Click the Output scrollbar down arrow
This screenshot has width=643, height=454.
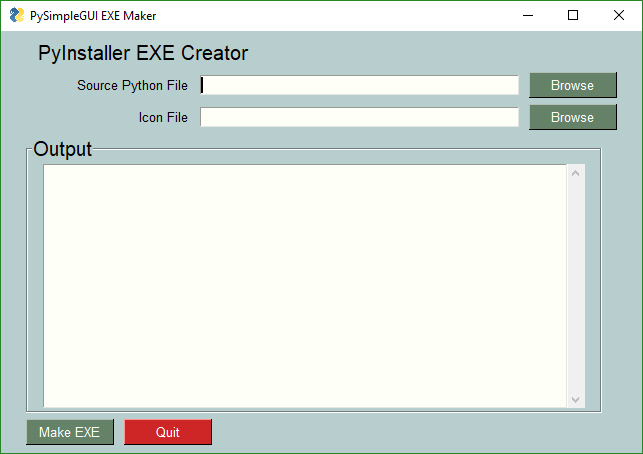(575, 399)
